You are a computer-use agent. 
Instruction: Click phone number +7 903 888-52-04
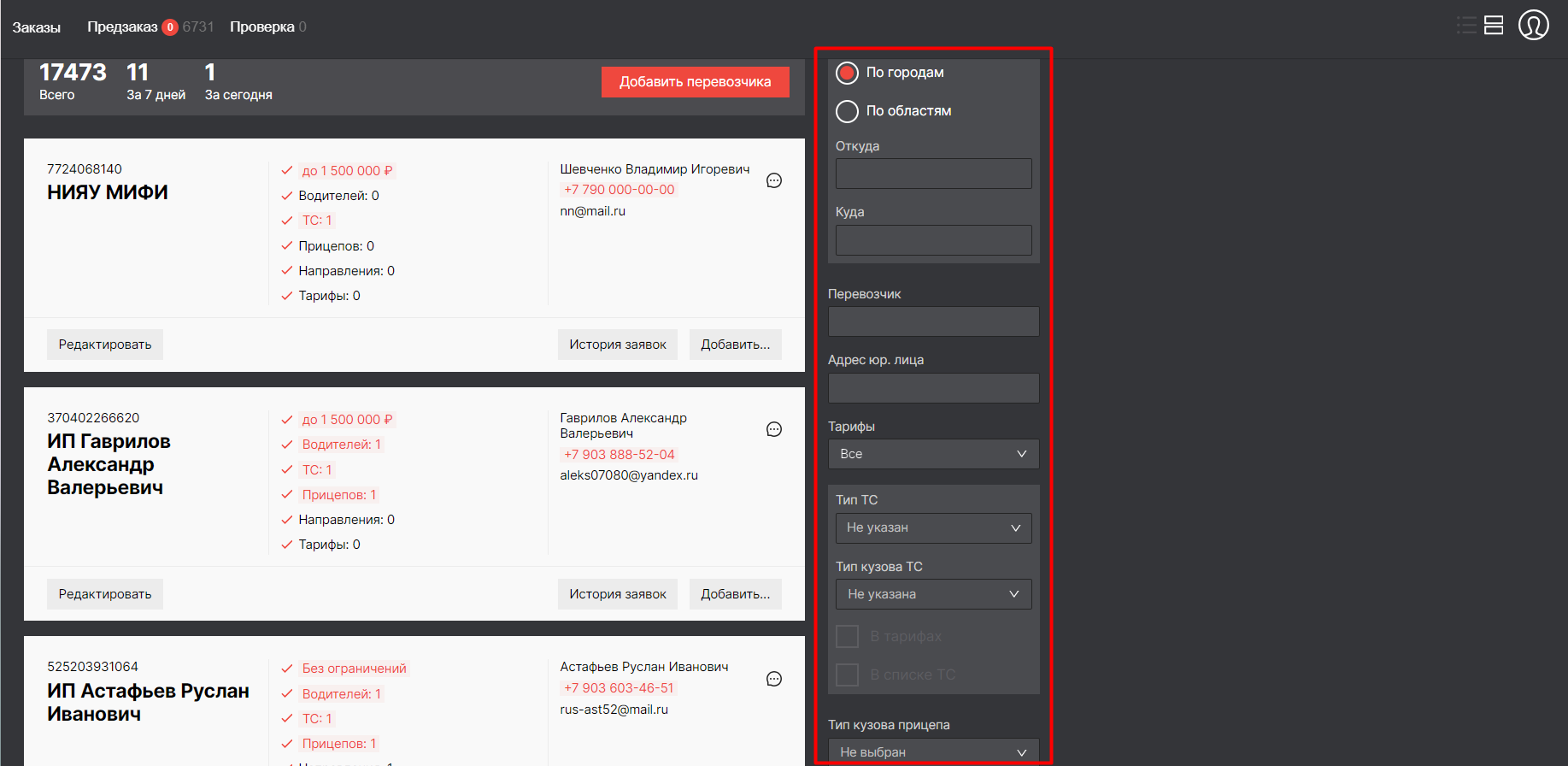[x=619, y=455]
